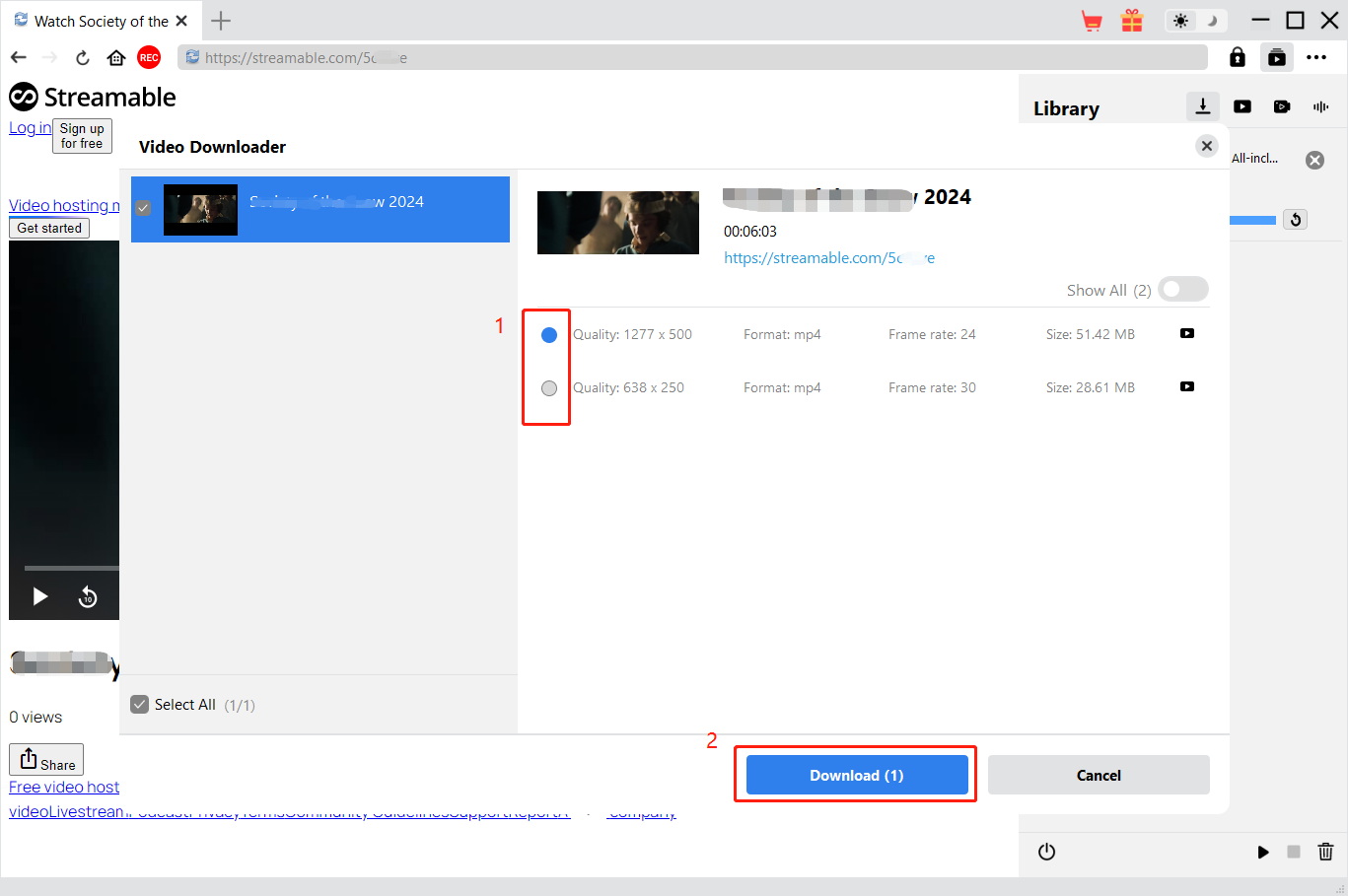Click the video thumbnail in details pane
Viewport: 1348px width, 896px height.
618,223
